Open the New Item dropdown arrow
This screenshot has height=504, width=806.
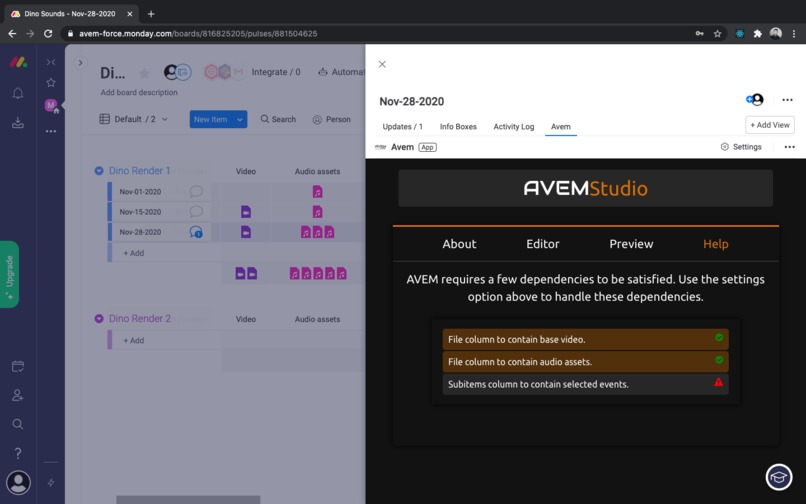240,119
